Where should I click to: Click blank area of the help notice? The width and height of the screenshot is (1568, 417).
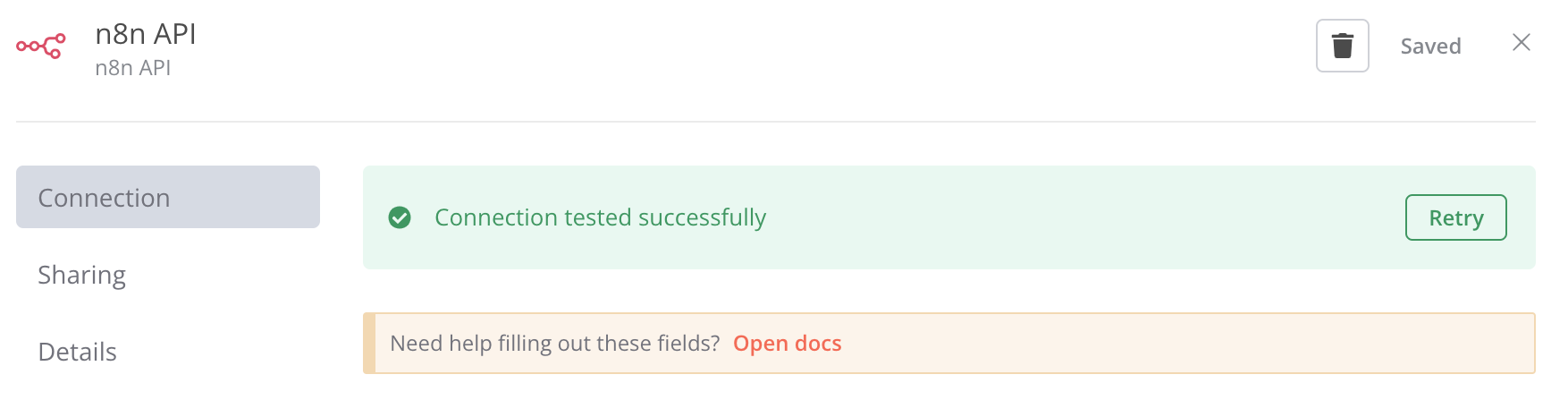[x=1162, y=344]
